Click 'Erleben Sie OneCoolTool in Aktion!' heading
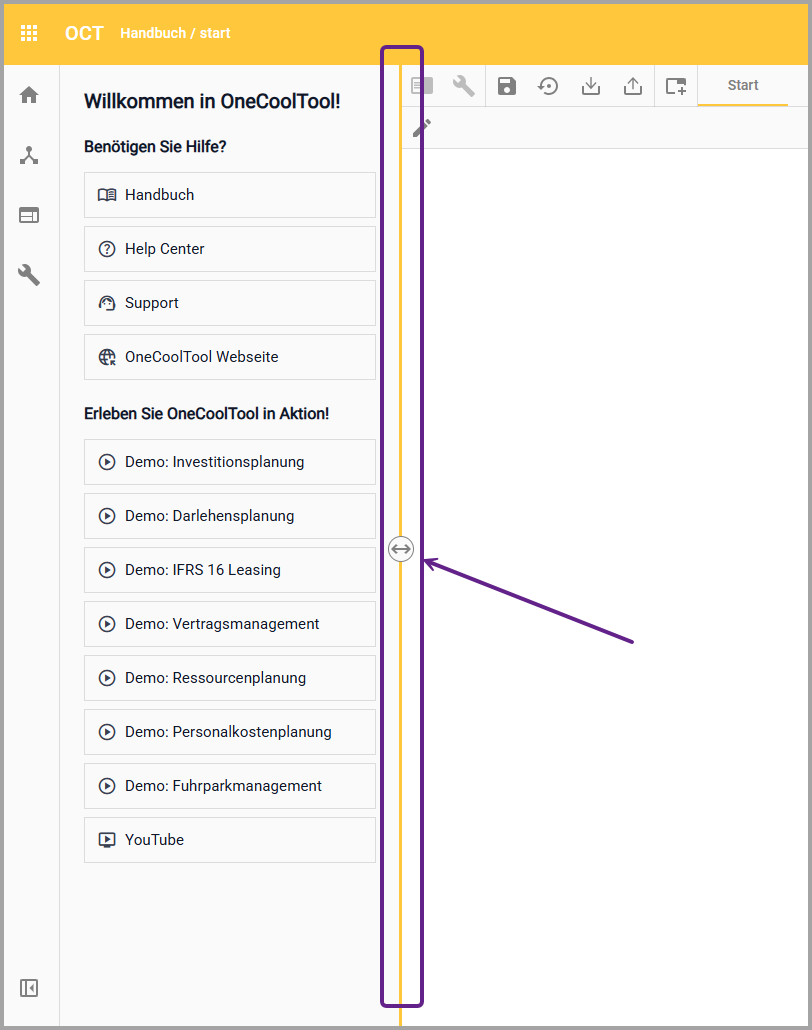 [206, 414]
